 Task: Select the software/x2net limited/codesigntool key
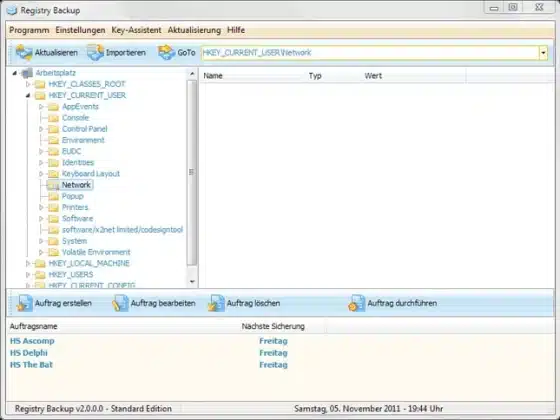(x=122, y=230)
